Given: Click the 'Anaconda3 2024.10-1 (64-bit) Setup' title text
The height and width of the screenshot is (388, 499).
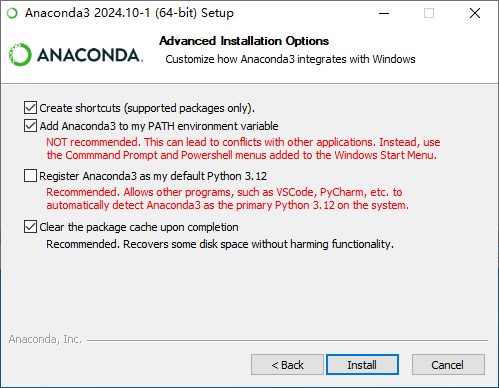Looking at the screenshot, I should pos(129,13).
